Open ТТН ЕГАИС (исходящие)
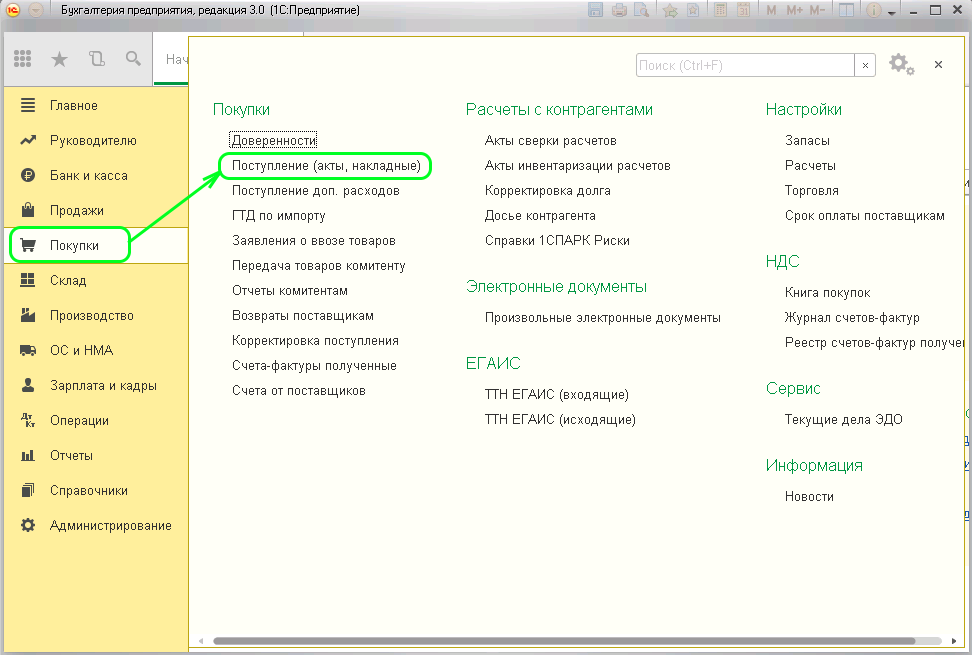 [560, 420]
